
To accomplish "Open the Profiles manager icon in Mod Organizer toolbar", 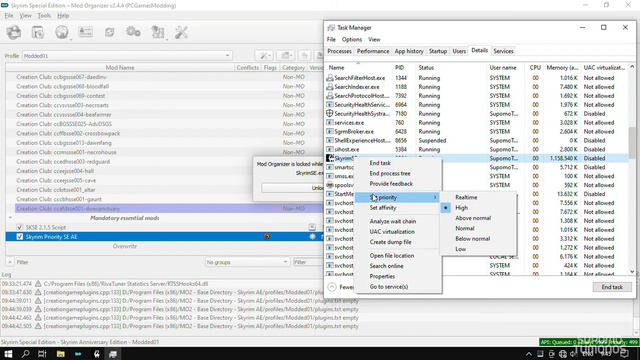I will coord(86,32).
